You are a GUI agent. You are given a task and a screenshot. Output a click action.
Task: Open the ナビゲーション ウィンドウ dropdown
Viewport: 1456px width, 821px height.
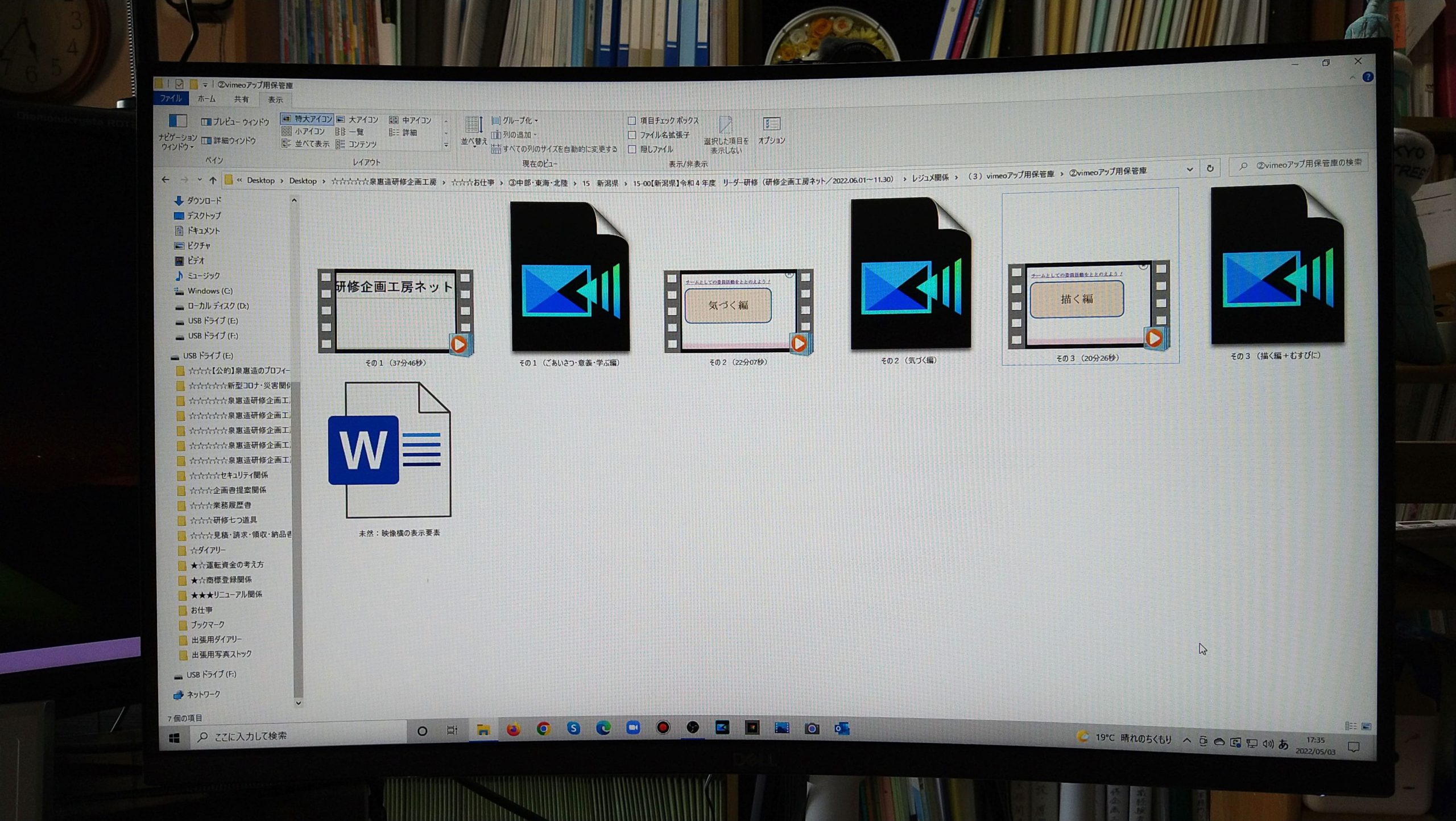coord(177,133)
